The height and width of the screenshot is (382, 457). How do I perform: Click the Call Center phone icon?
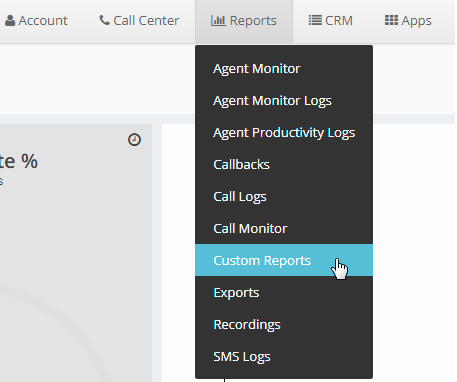click(x=104, y=20)
